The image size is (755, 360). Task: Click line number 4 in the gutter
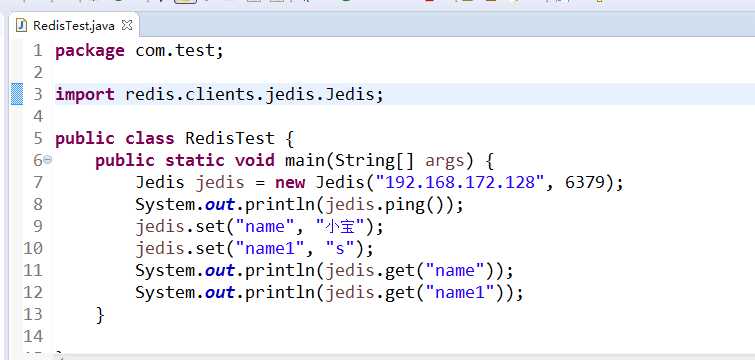[38, 116]
